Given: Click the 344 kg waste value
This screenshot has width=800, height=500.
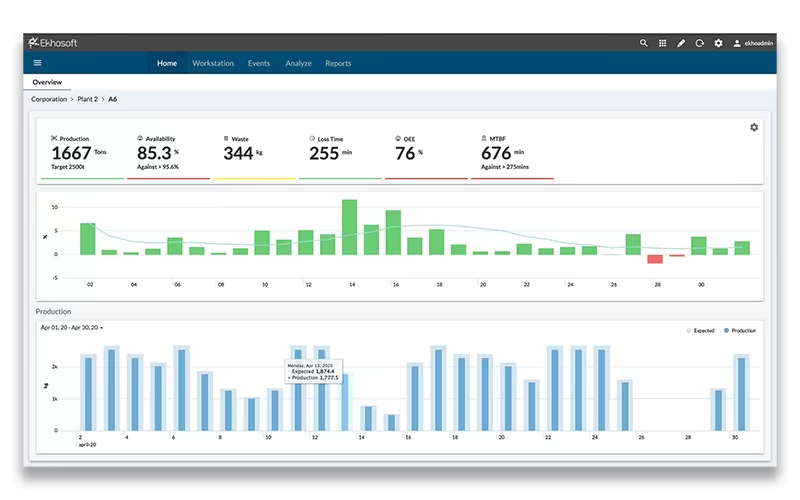Looking at the screenshot, I should [243, 153].
